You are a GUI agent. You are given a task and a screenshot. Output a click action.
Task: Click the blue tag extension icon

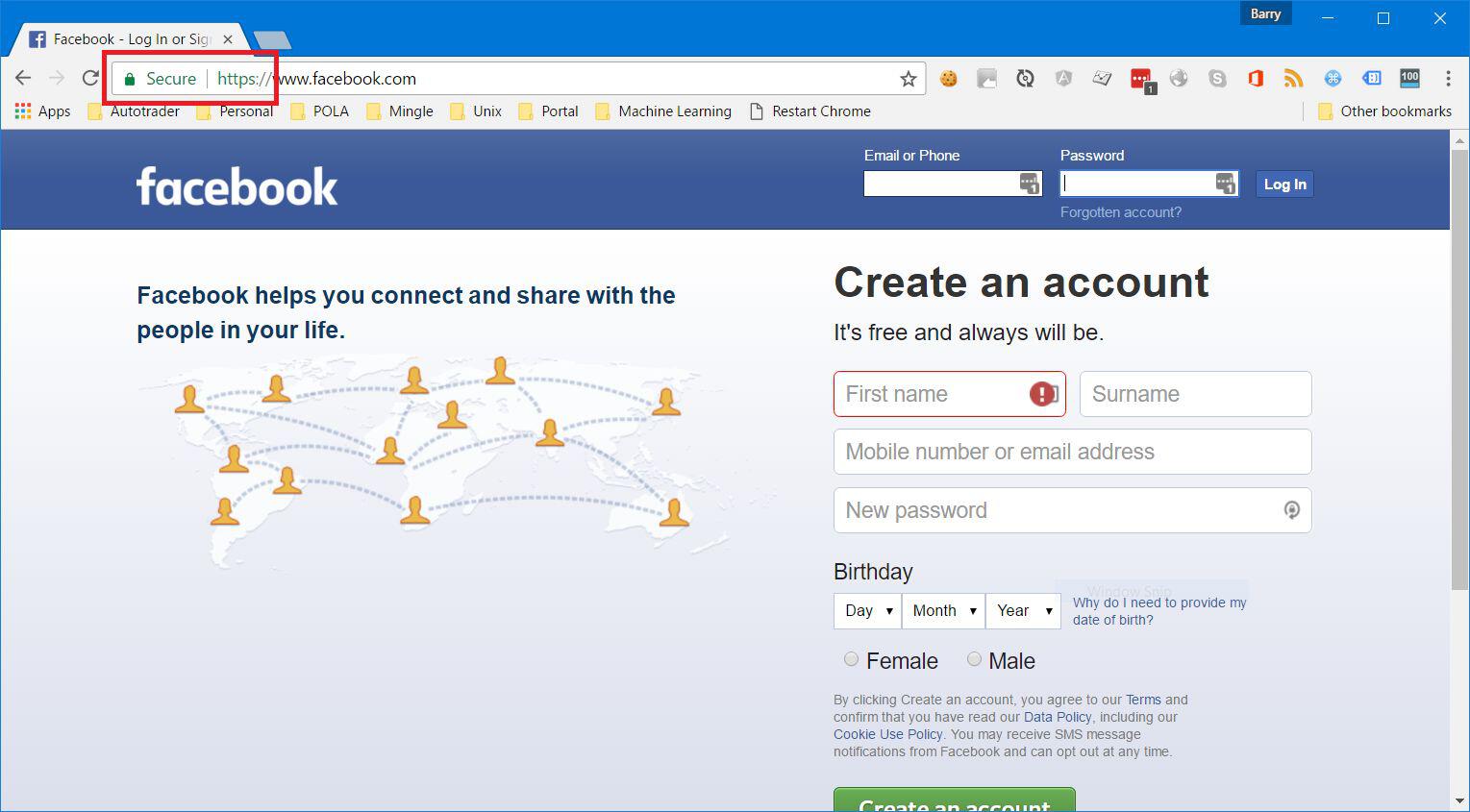point(1372,79)
